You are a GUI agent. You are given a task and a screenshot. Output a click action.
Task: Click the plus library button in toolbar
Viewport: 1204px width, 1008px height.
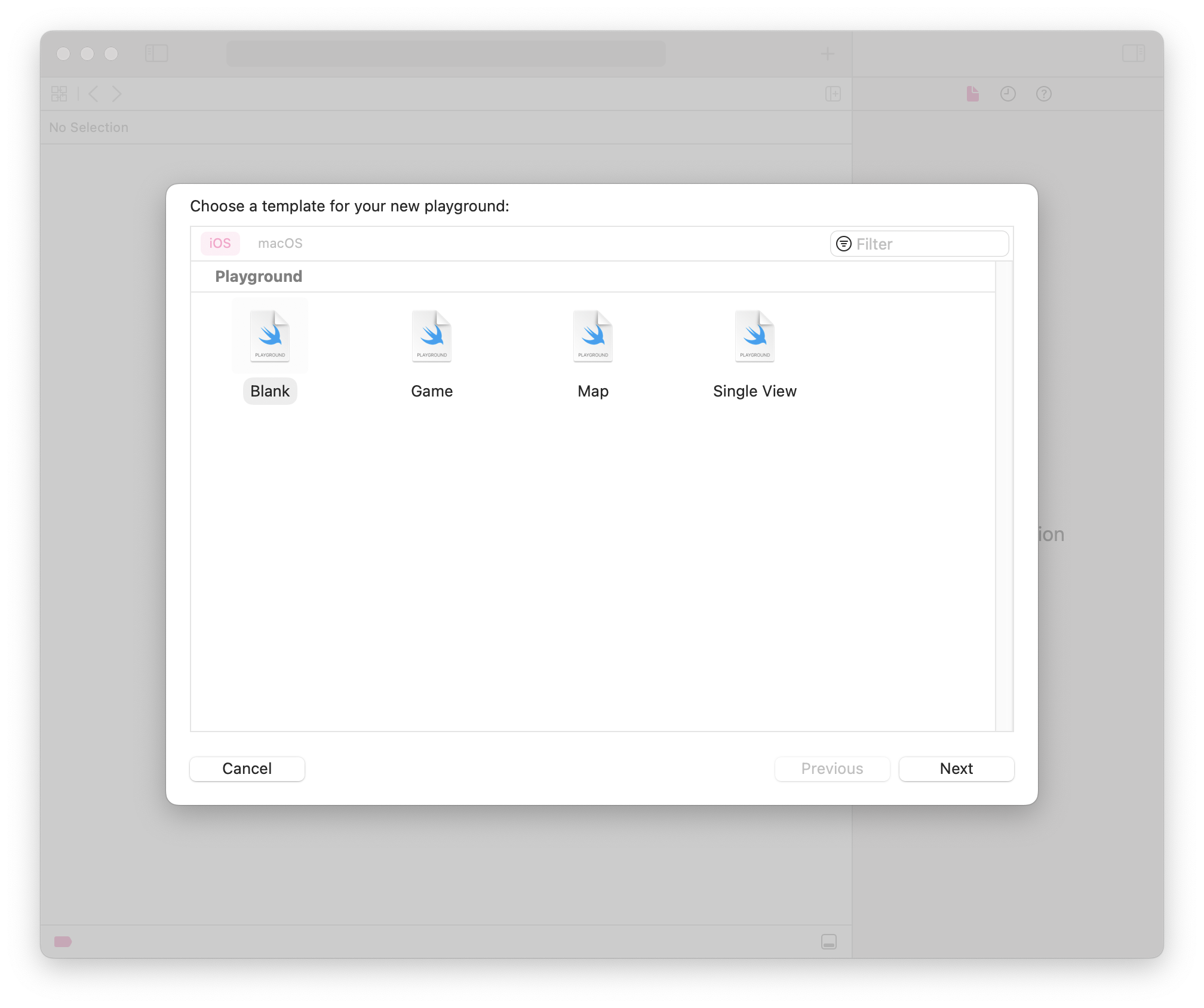(x=827, y=54)
